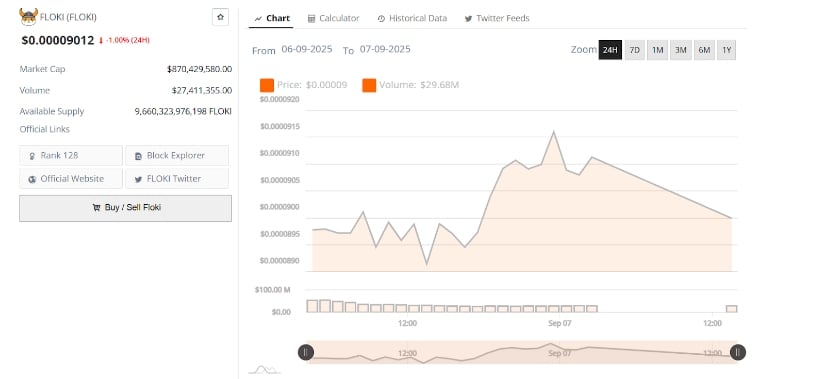
Task: Set zoom to 6M
Action: pyautogui.click(x=704, y=50)
